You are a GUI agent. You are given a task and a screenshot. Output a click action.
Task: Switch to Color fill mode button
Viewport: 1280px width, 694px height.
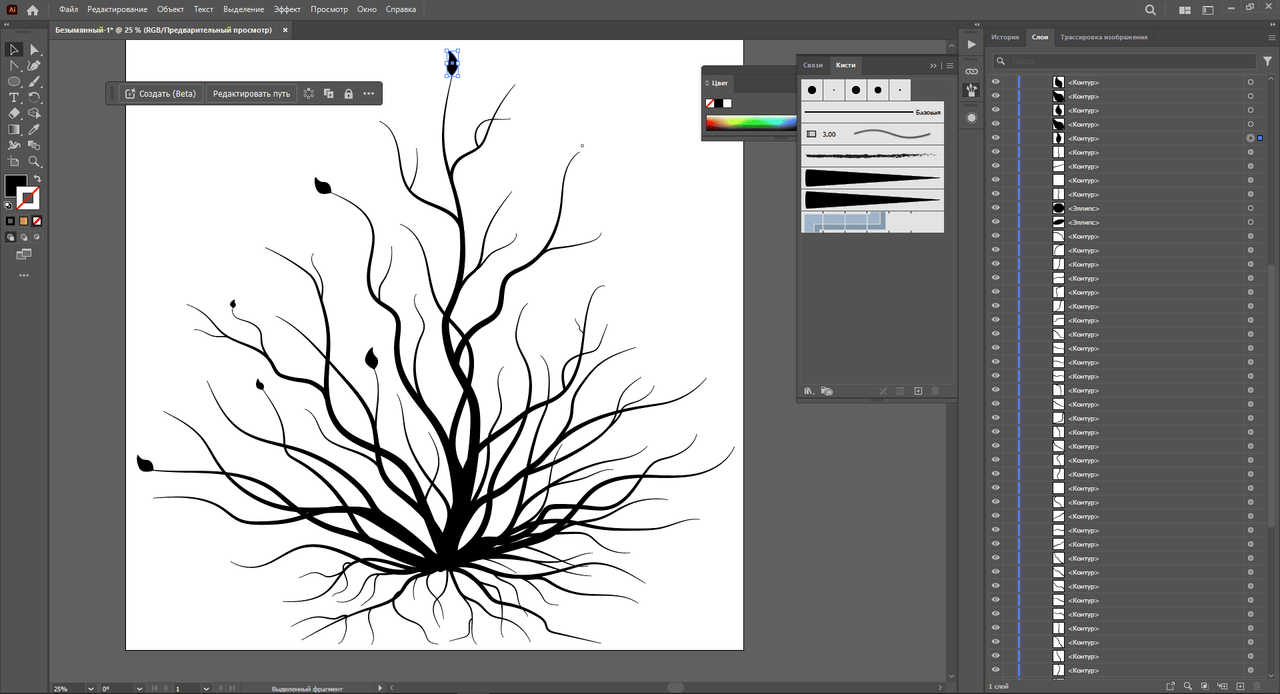click(x=10, y=220)
